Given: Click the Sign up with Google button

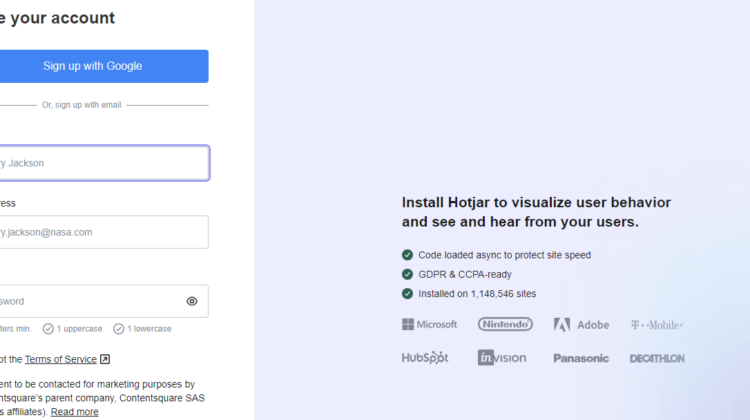Looking at the screenshot, I should pos(104,66).
